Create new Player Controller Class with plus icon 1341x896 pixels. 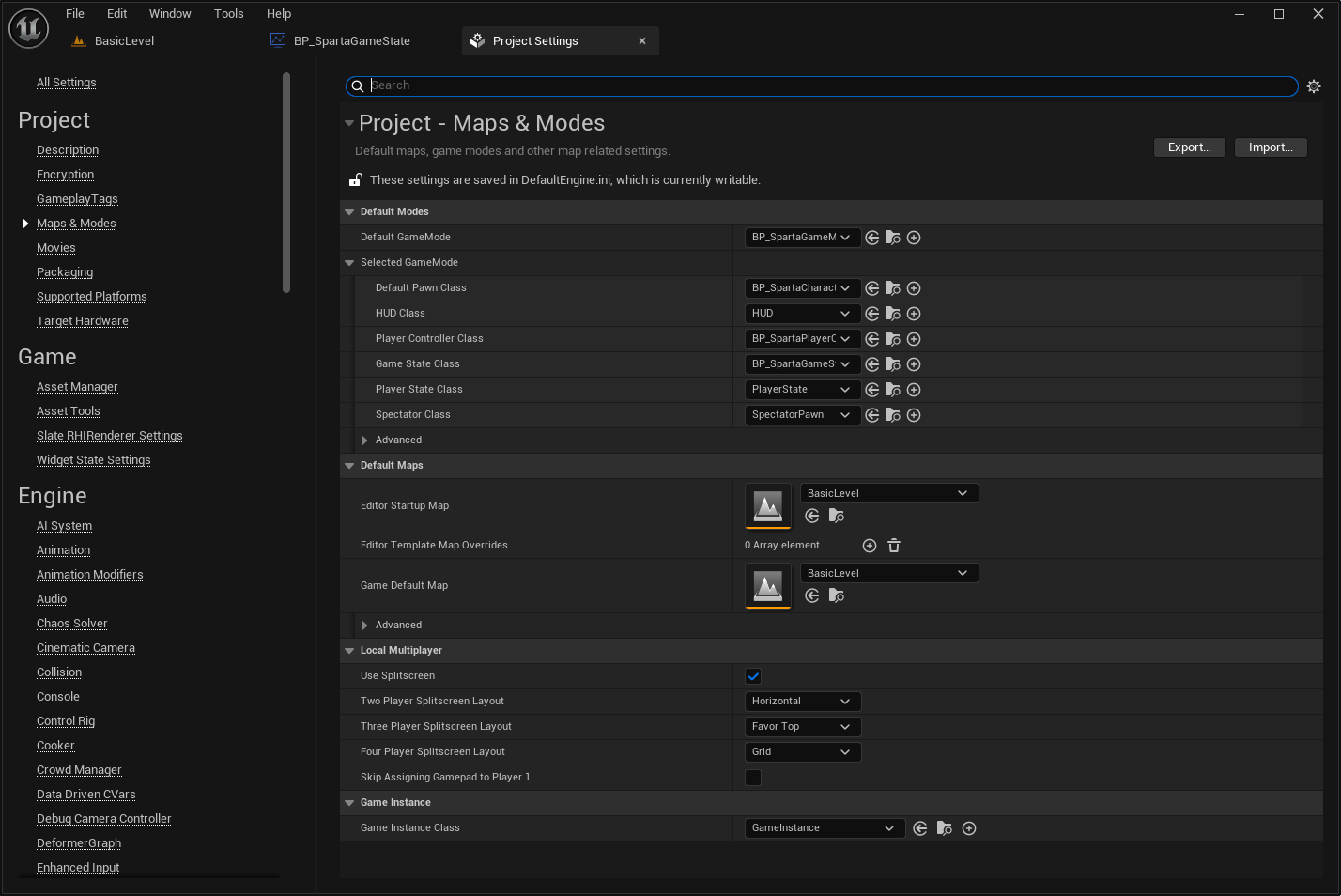914,339
